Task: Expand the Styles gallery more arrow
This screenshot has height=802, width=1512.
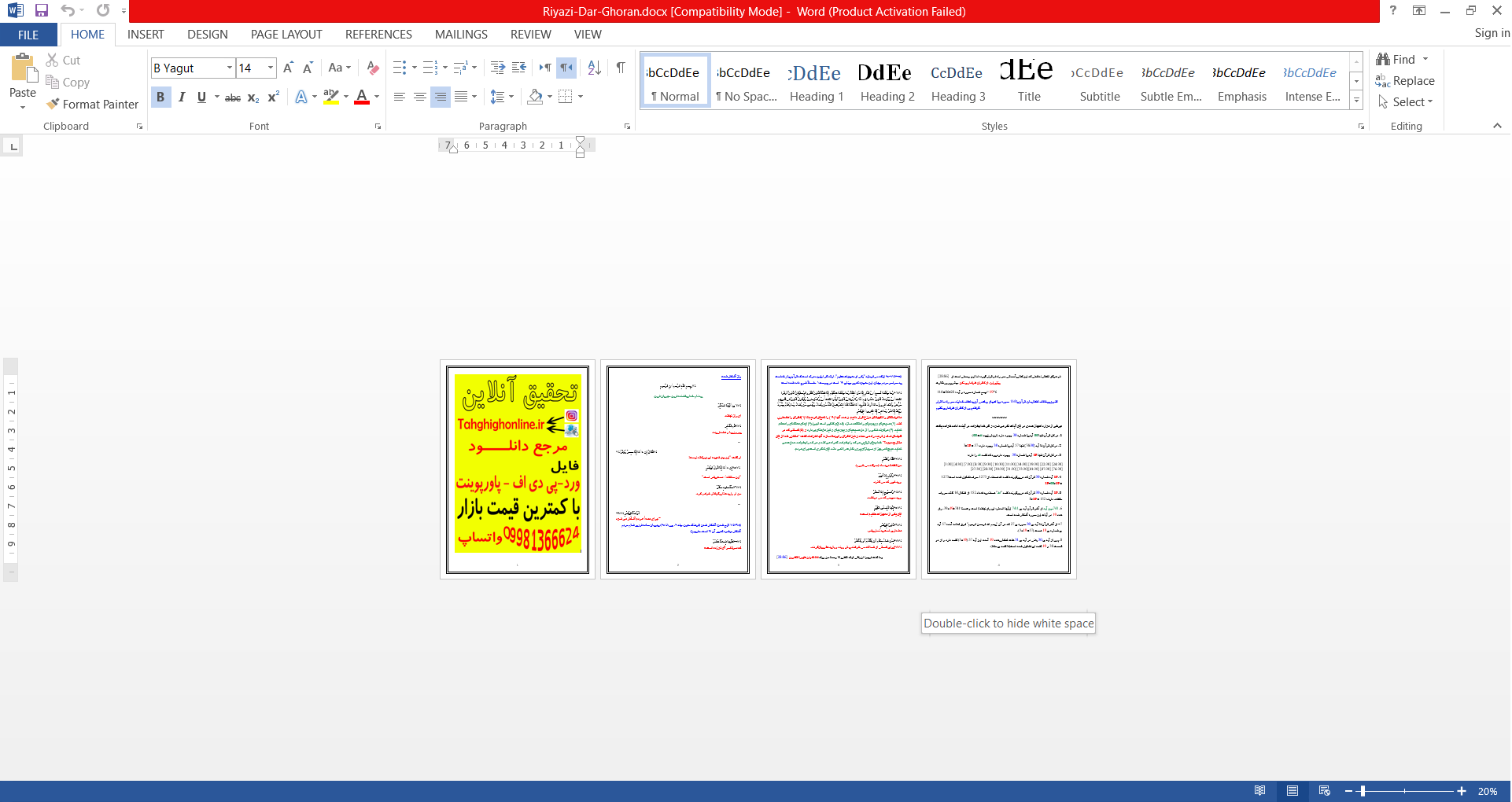Action: (x=1356, y=101)
